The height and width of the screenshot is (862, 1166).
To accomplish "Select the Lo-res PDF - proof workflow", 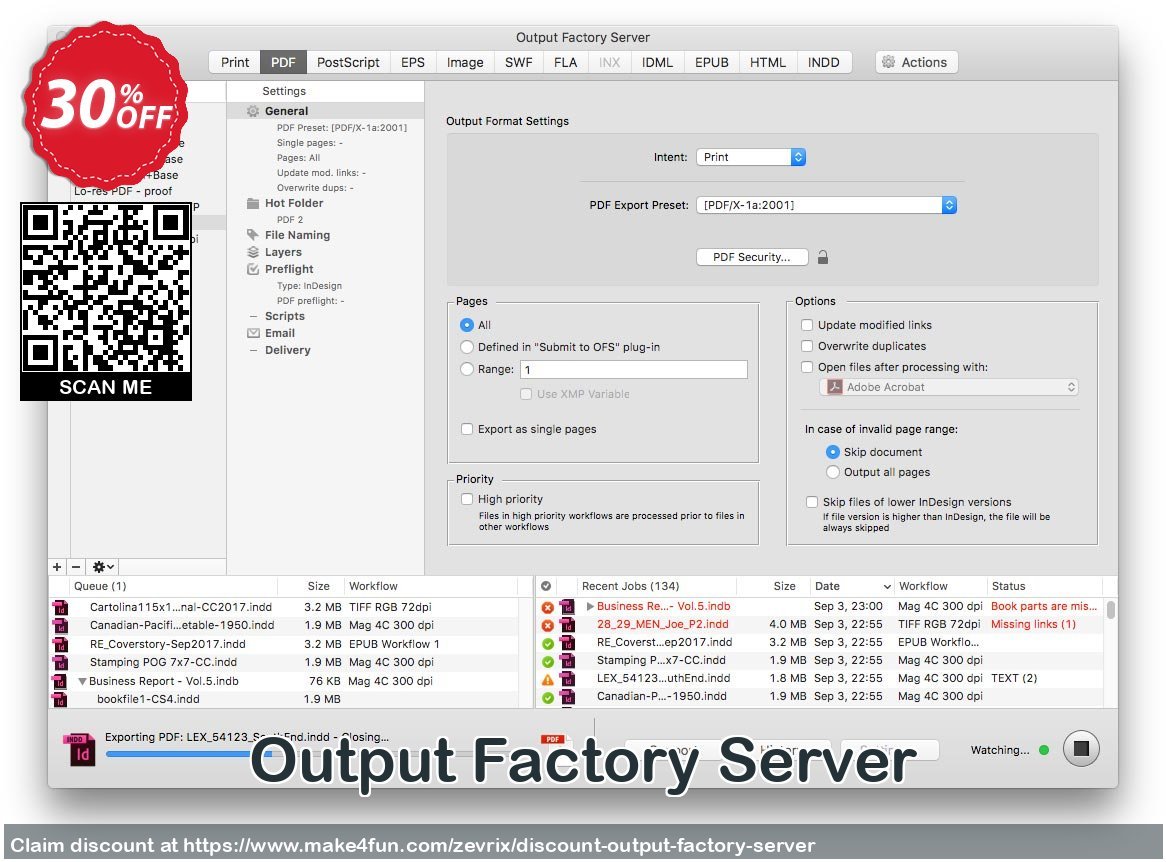I will click(x=123, y=191).
